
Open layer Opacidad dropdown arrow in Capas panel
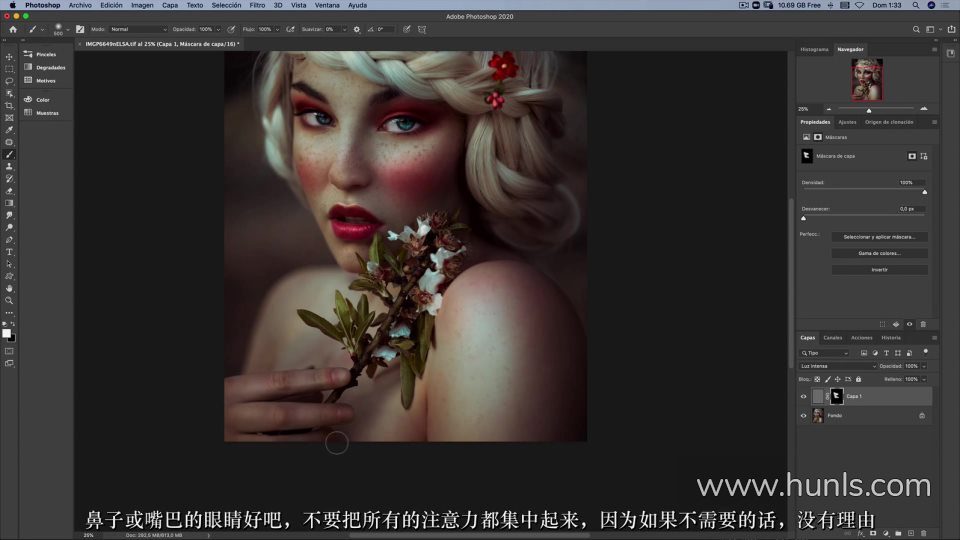point(924,366)
